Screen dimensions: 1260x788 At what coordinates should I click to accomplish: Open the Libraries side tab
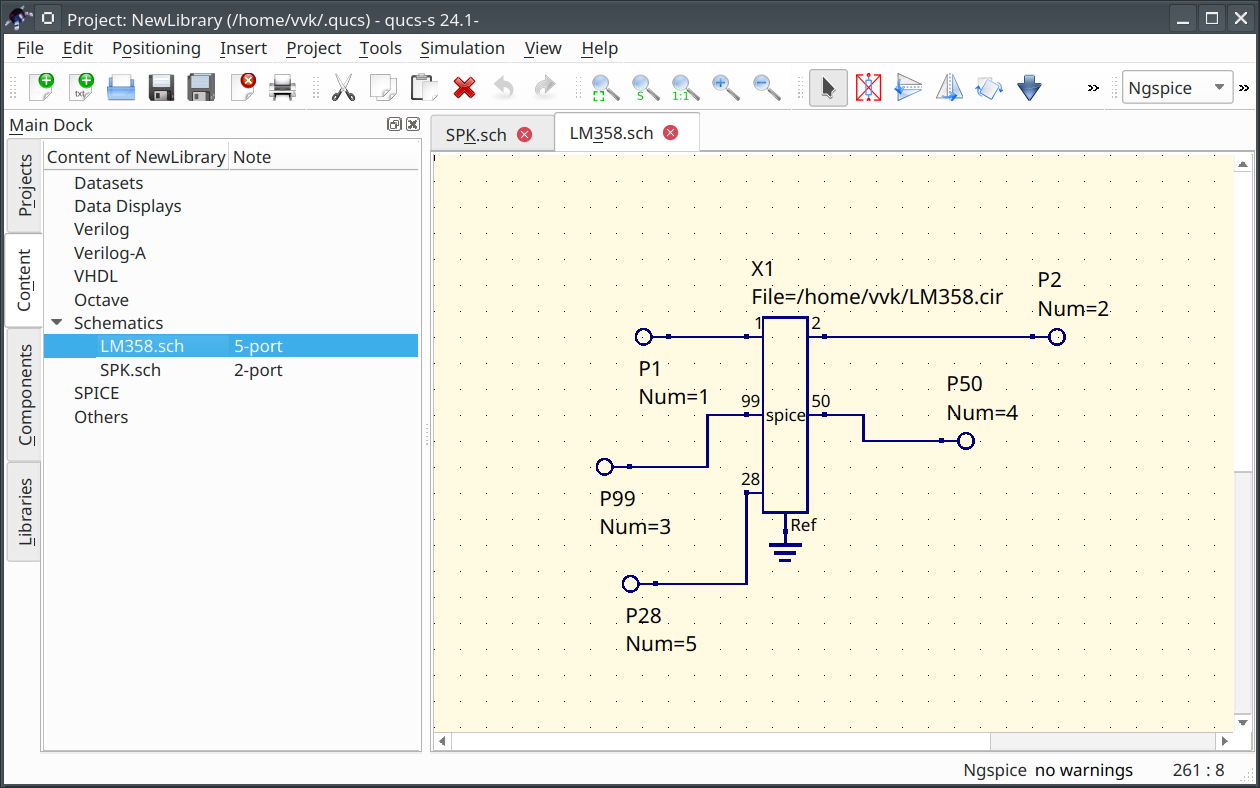click(24, 511)
